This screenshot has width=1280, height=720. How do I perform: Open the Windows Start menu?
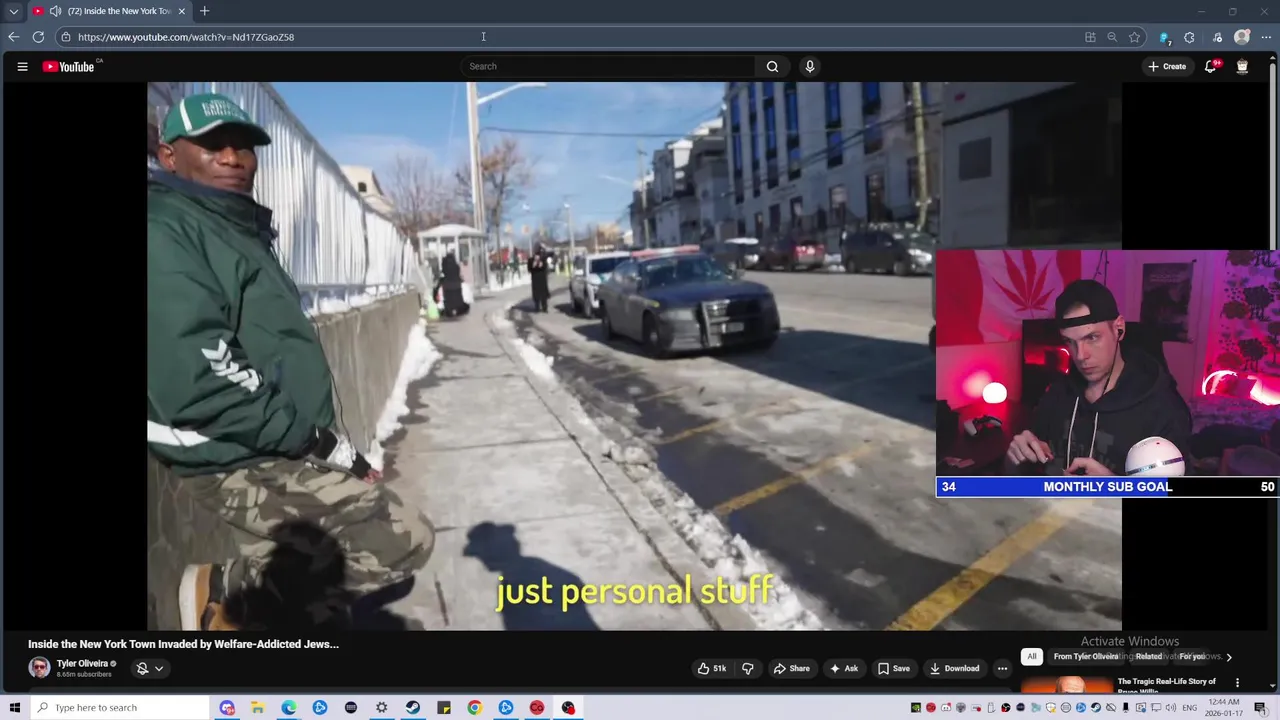coord(14,708)
